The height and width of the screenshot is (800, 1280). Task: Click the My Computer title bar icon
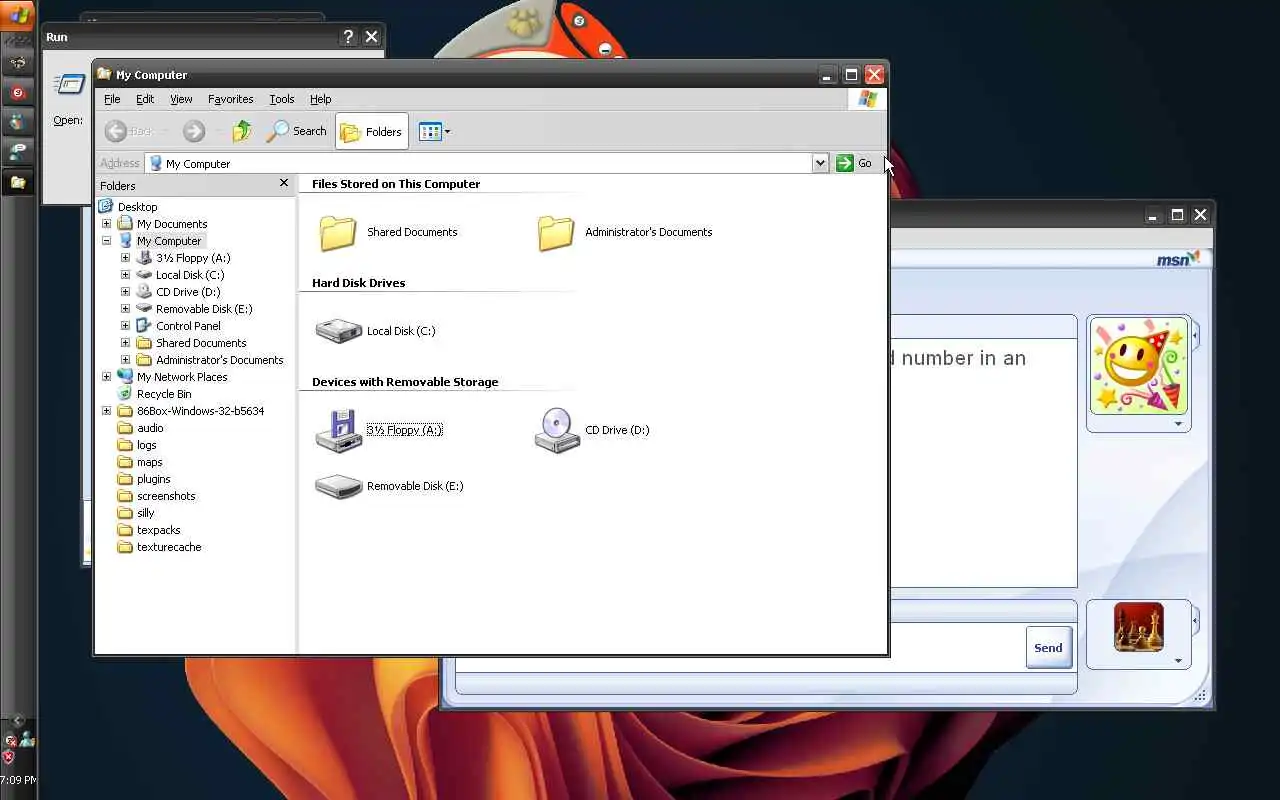104,74
